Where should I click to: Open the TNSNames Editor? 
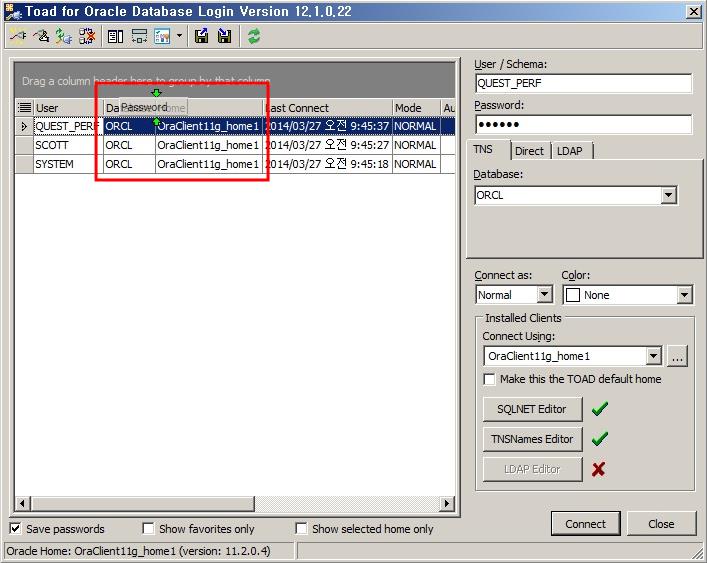pyautogui.click(x=532, y=439)
